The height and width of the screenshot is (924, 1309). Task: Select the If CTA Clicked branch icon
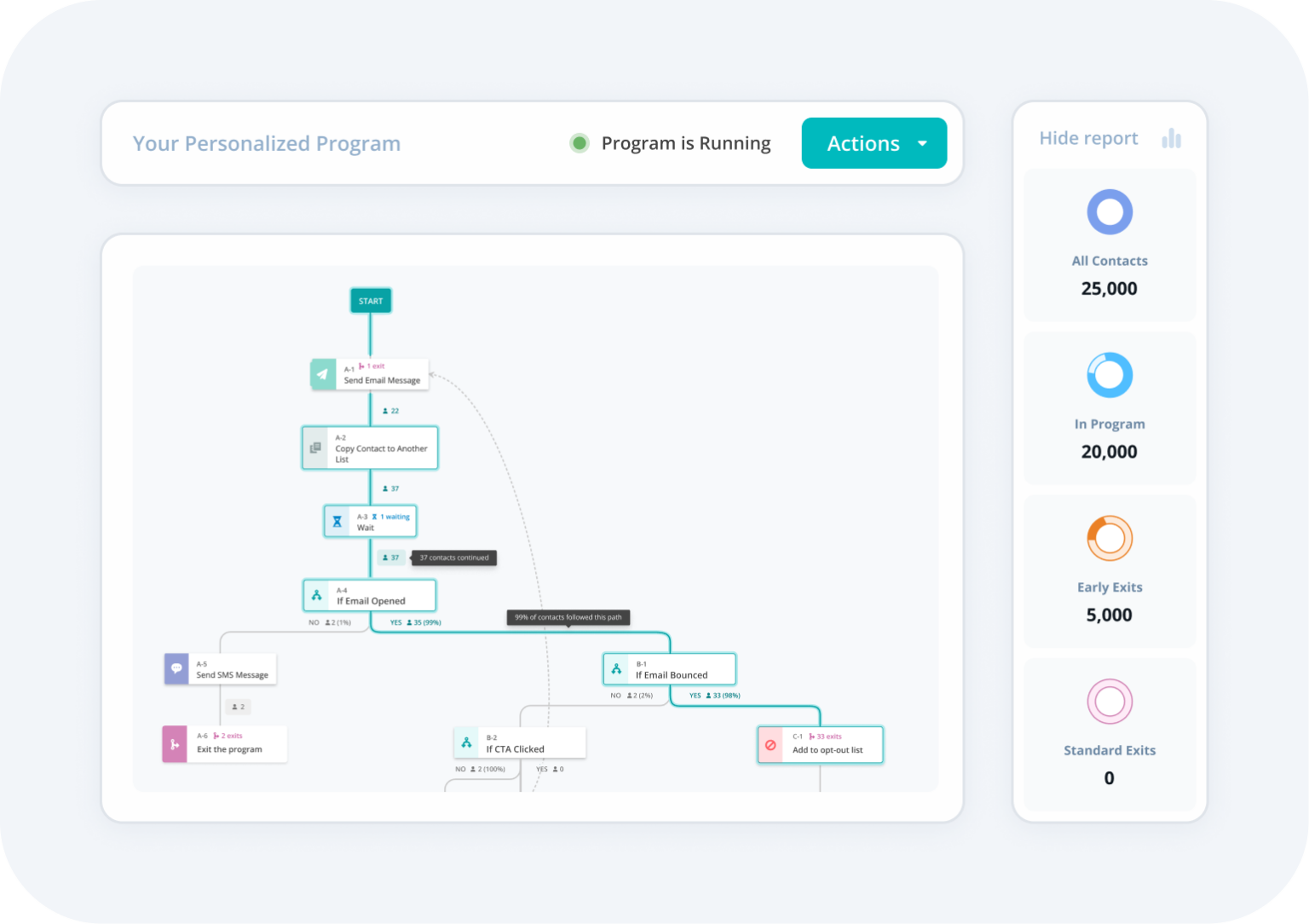click(467, 743)
